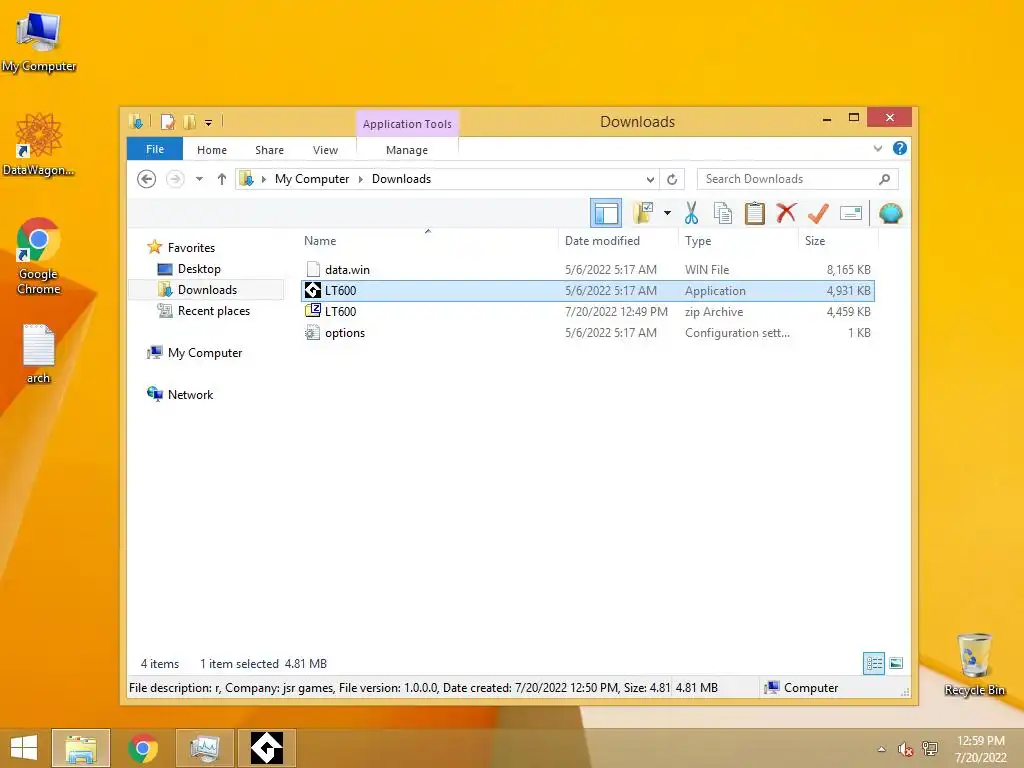Viewport: 1024px width, 768px height.
Task: Click the orange checkmark Properties icon
Action: (818, 213)
